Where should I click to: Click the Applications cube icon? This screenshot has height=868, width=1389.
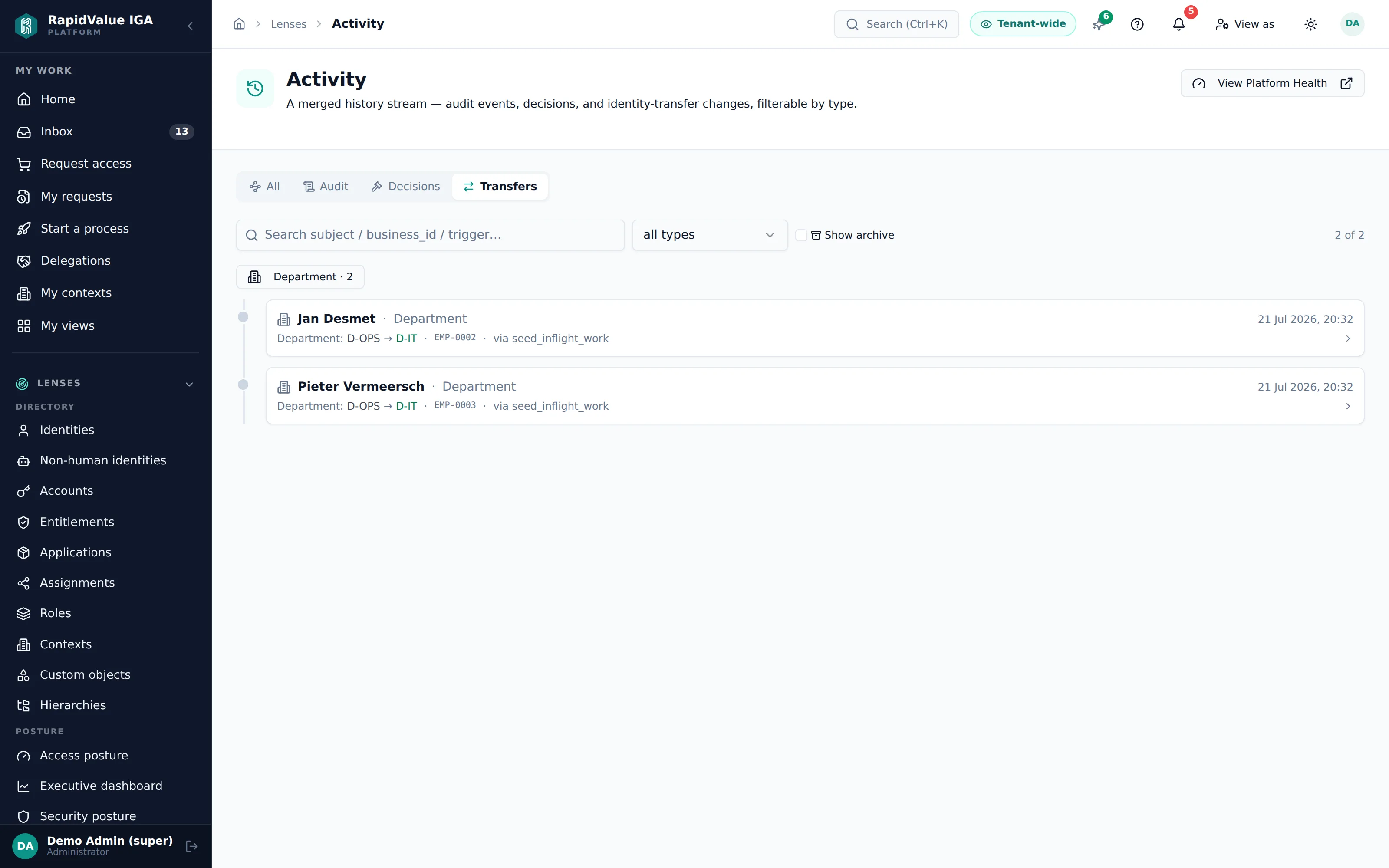[x=23, y=553]
